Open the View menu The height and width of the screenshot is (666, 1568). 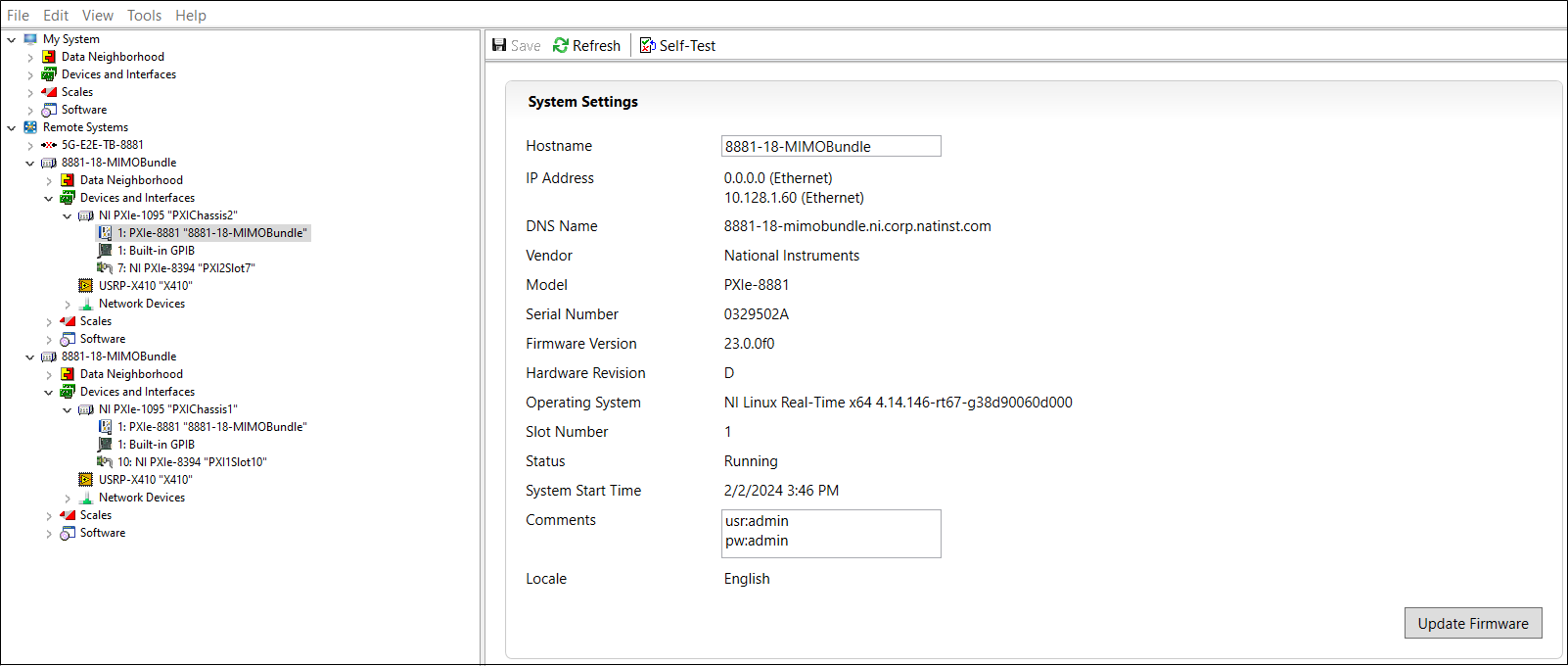[98, 15]
